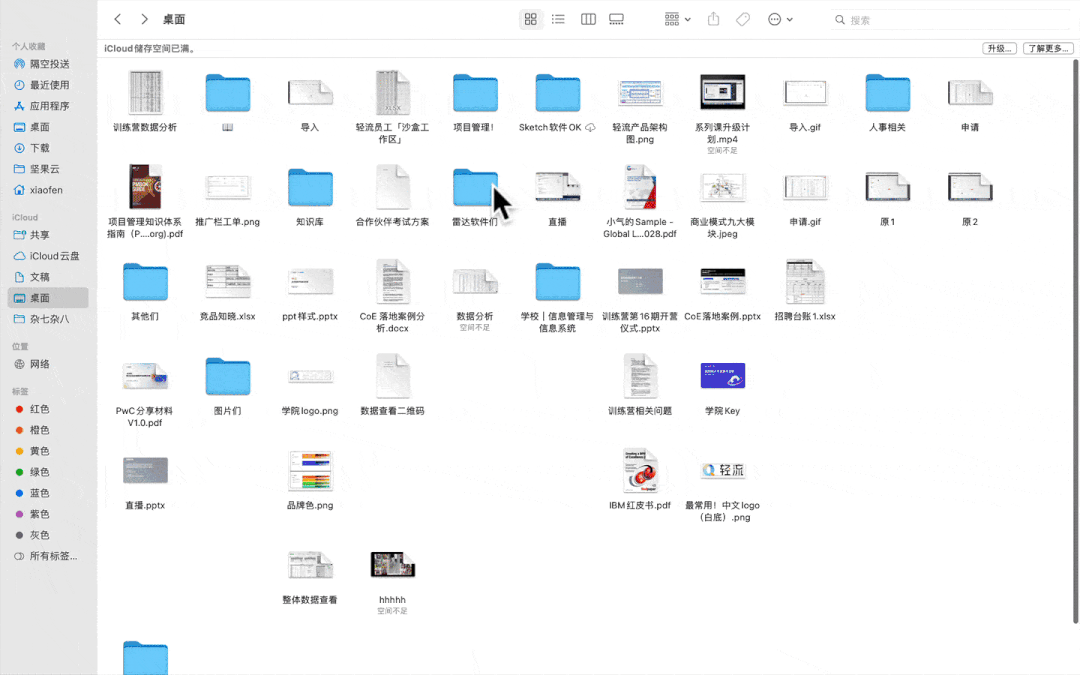Viewport: 1080px width, 675px height.
Task: Select the 人事相关 folder icon
Action: (888, 93)
